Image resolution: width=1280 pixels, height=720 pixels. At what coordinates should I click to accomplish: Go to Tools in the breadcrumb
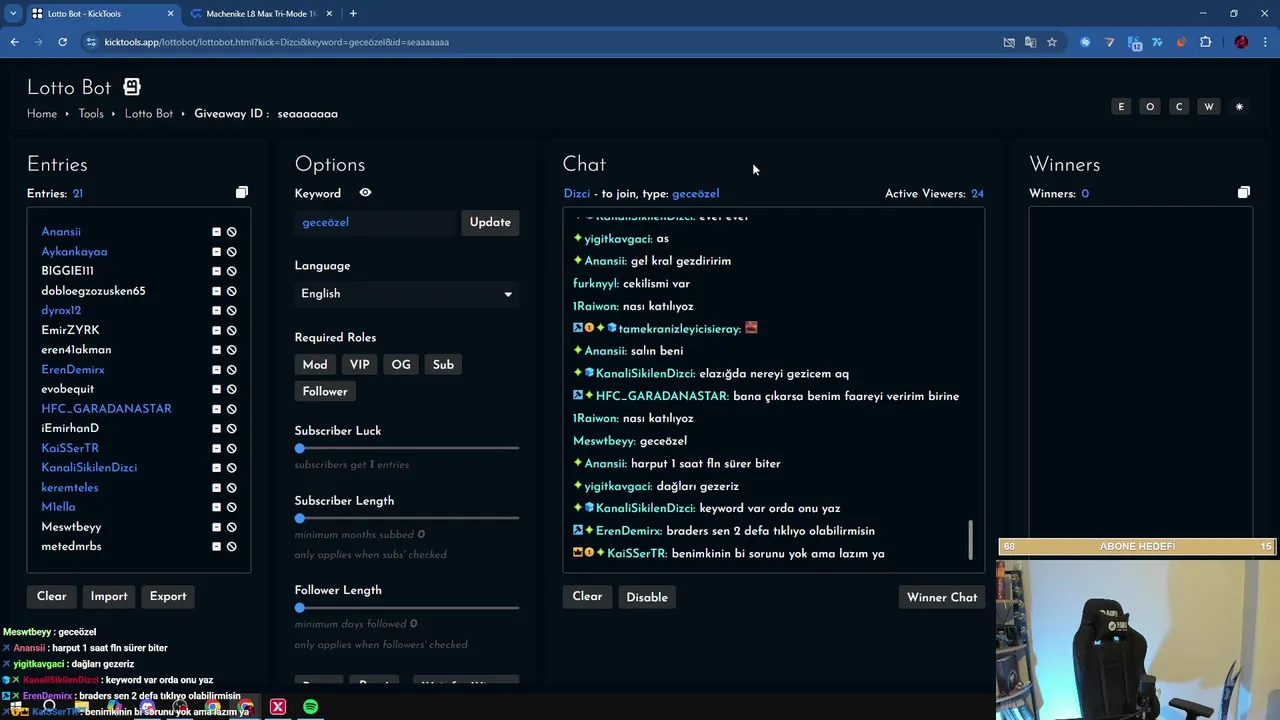click(91, 114)
